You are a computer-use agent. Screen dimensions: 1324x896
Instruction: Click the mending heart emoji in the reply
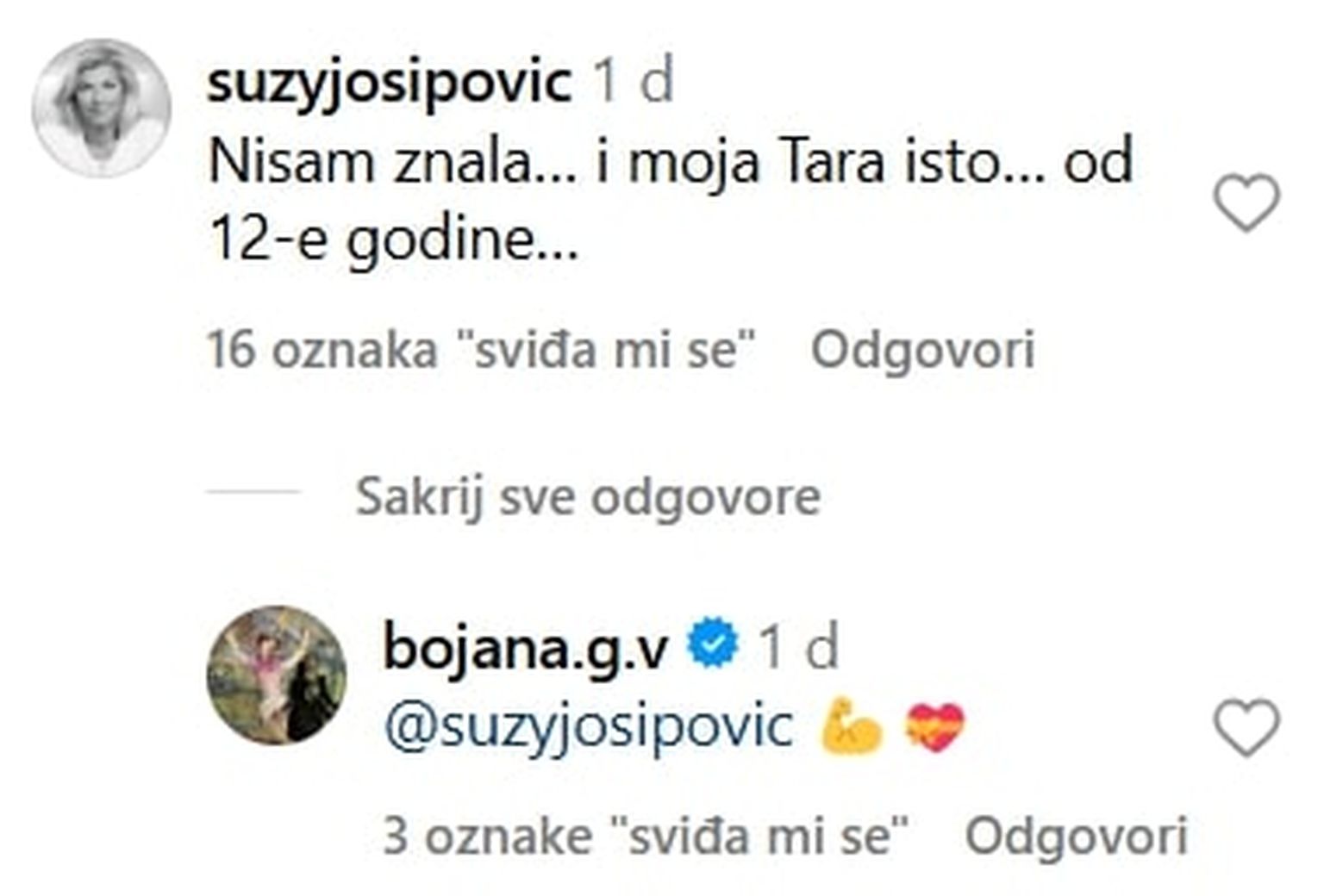(935, 728)
